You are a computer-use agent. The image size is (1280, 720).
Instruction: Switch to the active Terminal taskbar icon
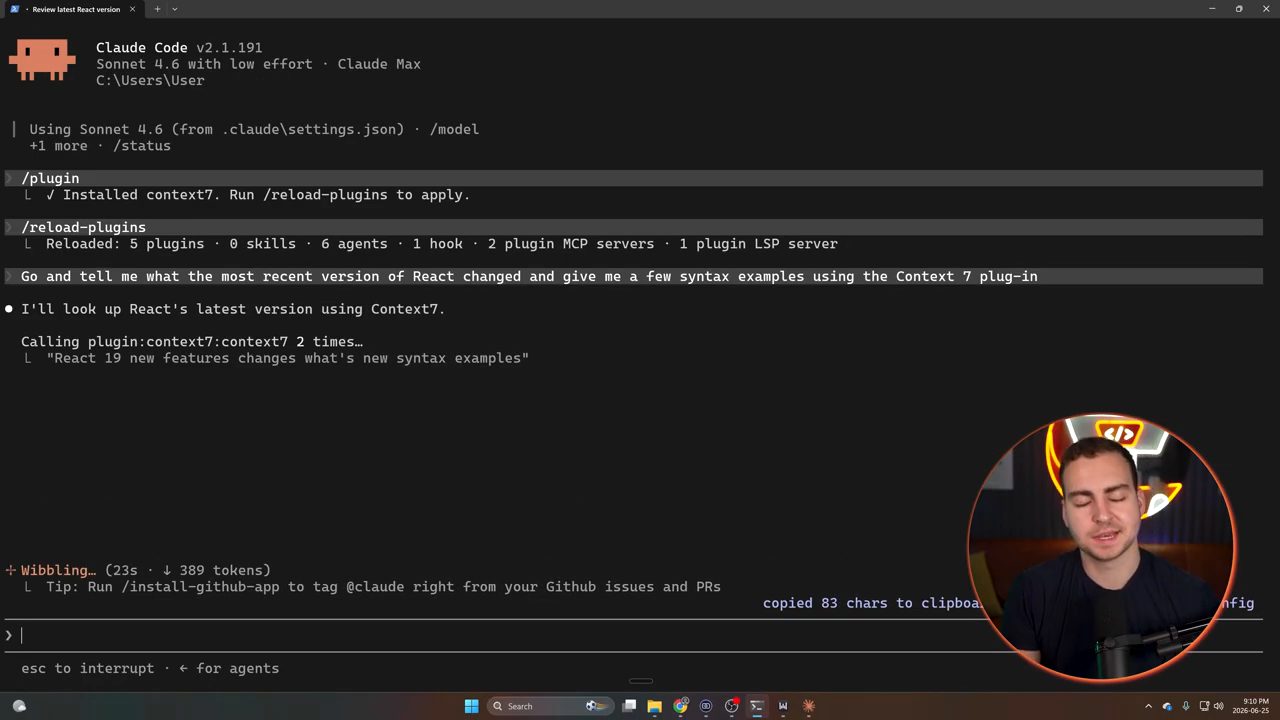point(757,706)
